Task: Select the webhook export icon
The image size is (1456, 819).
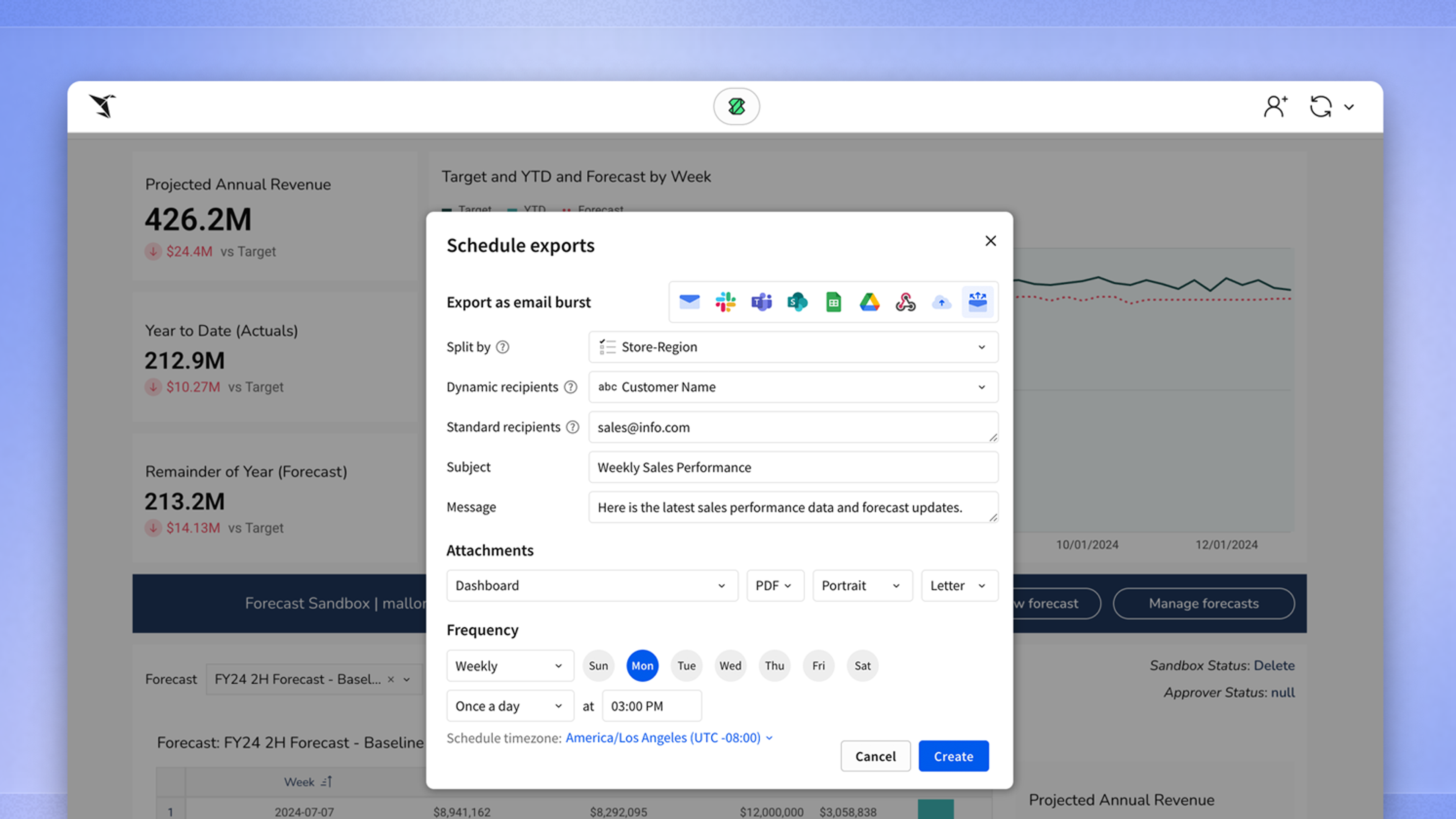Action: 905,302
